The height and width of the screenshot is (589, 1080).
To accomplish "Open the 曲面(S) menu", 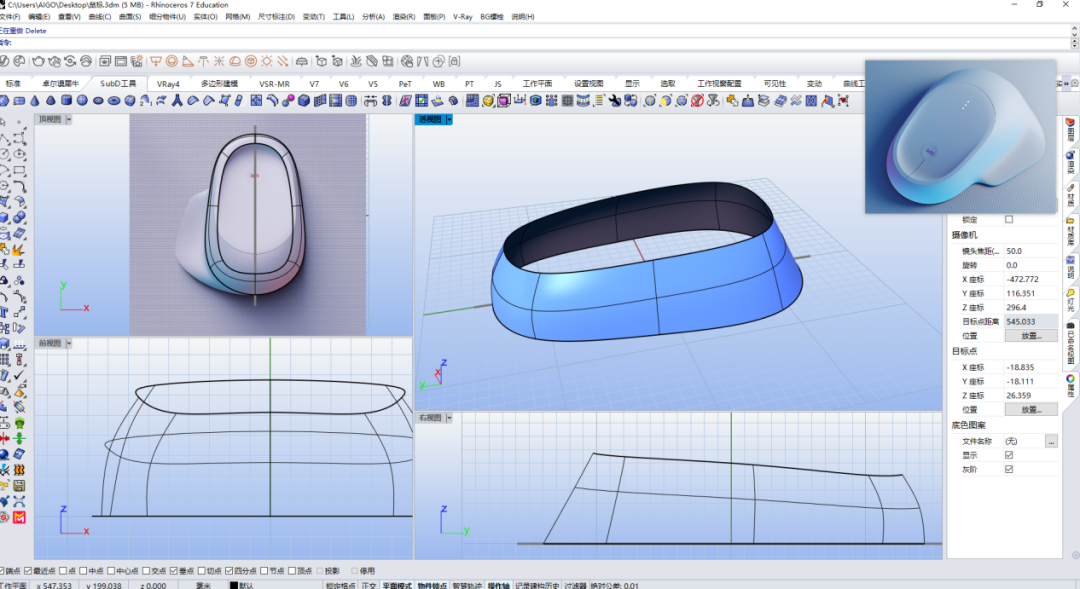I will 129,17.
